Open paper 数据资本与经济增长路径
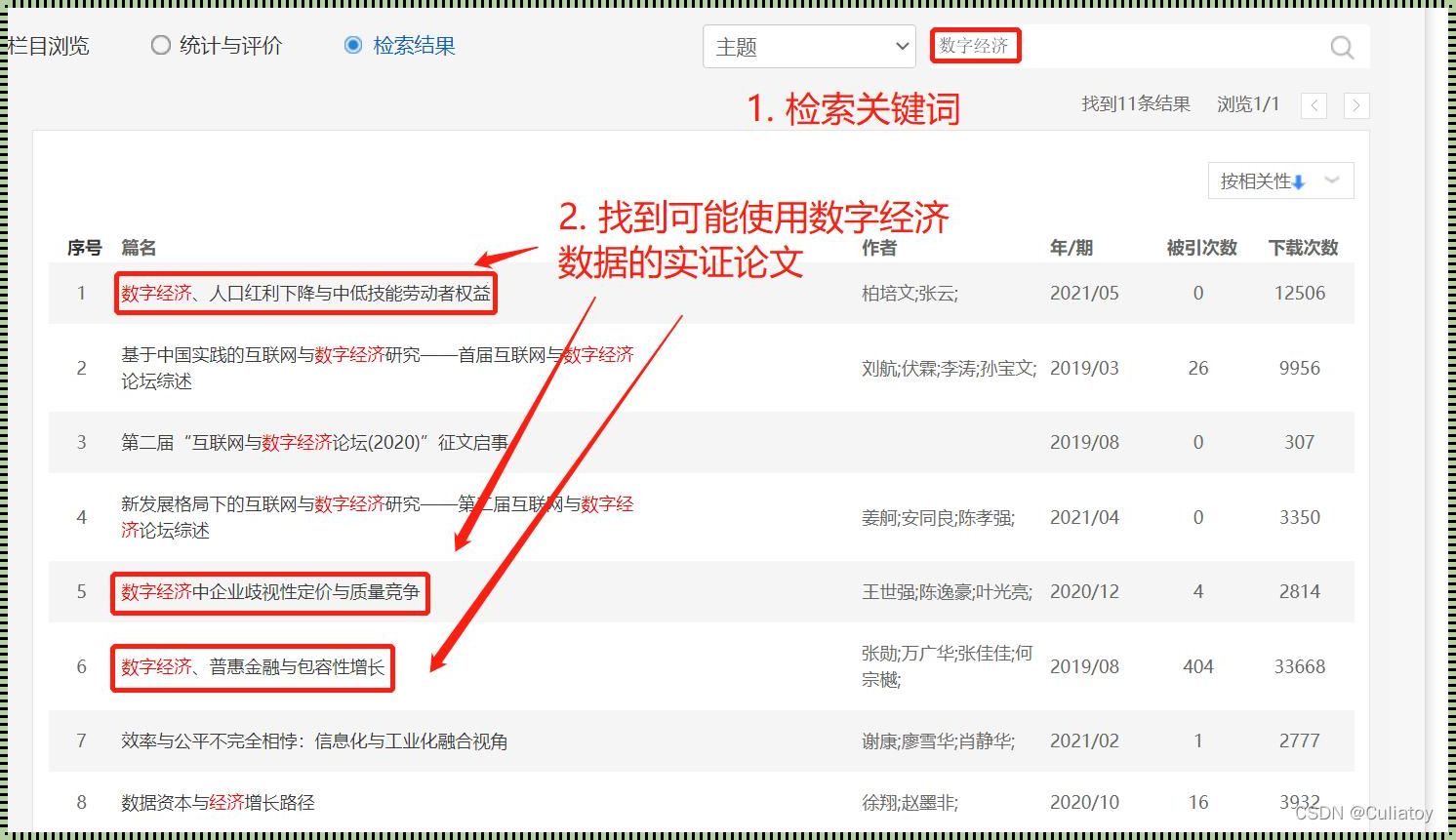The image size is (1456, 840). click(x=218, y=802)
